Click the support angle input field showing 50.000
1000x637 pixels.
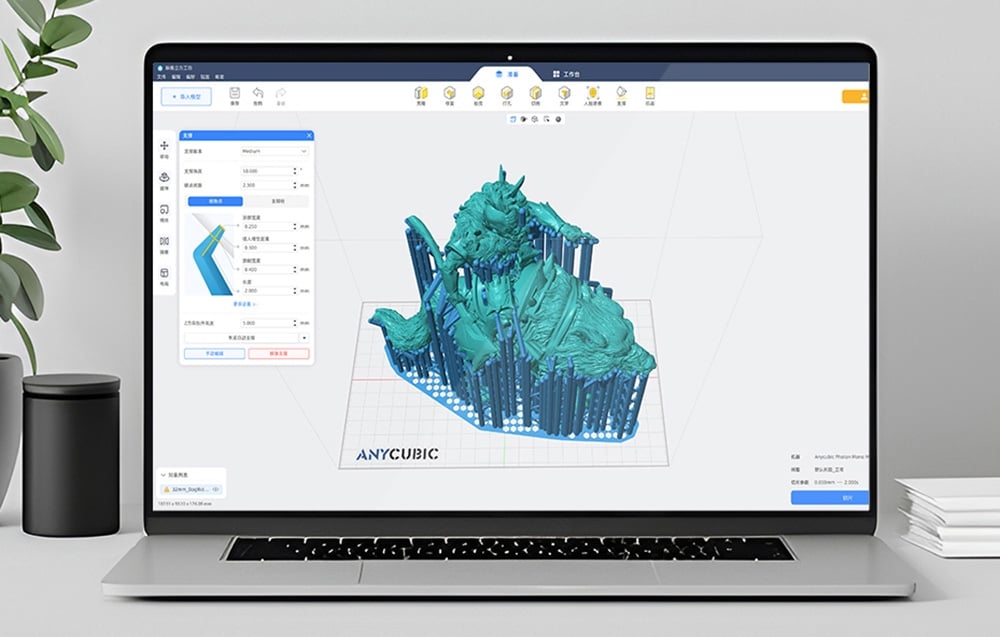(x=265, y=170)
